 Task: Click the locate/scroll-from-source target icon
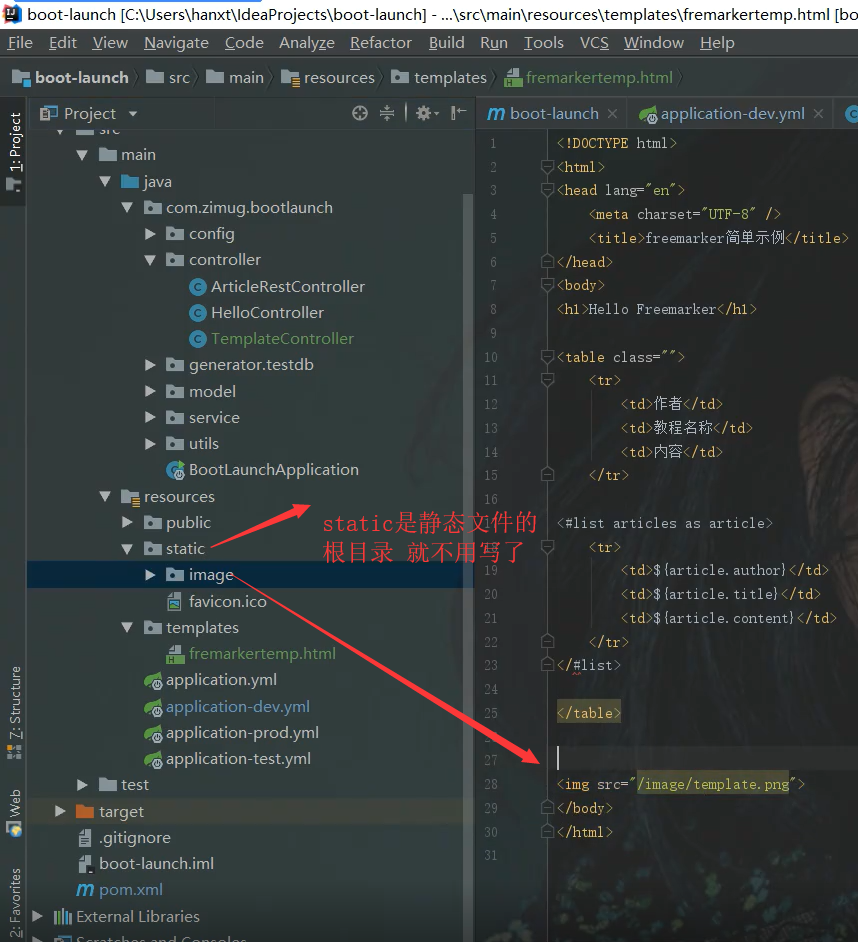[360, 113]
